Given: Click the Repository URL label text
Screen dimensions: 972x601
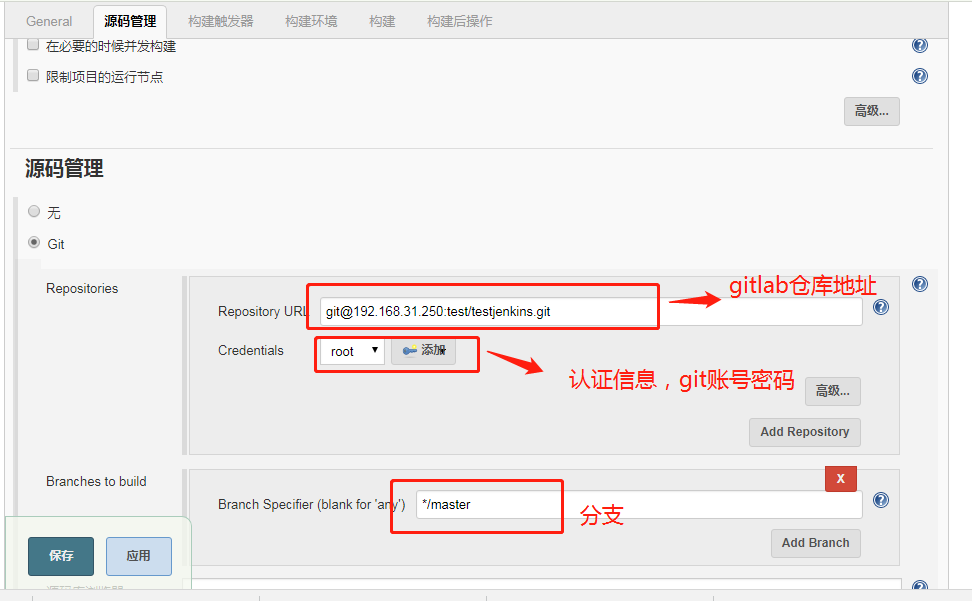Looking at the screenshot, I should click(263, 312).
